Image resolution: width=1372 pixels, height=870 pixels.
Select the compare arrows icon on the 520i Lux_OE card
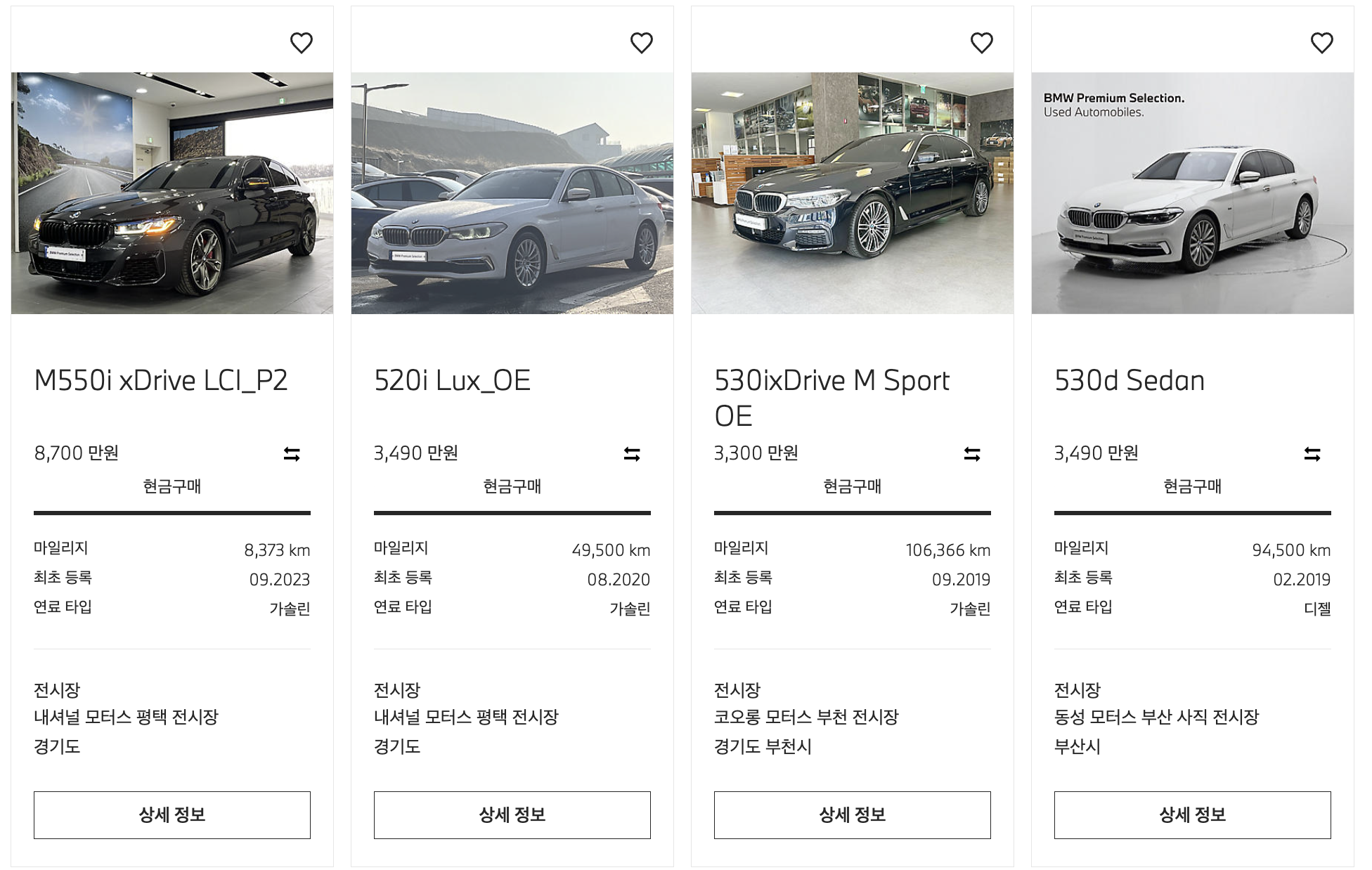pyautogui.click(x=632, y=454)
